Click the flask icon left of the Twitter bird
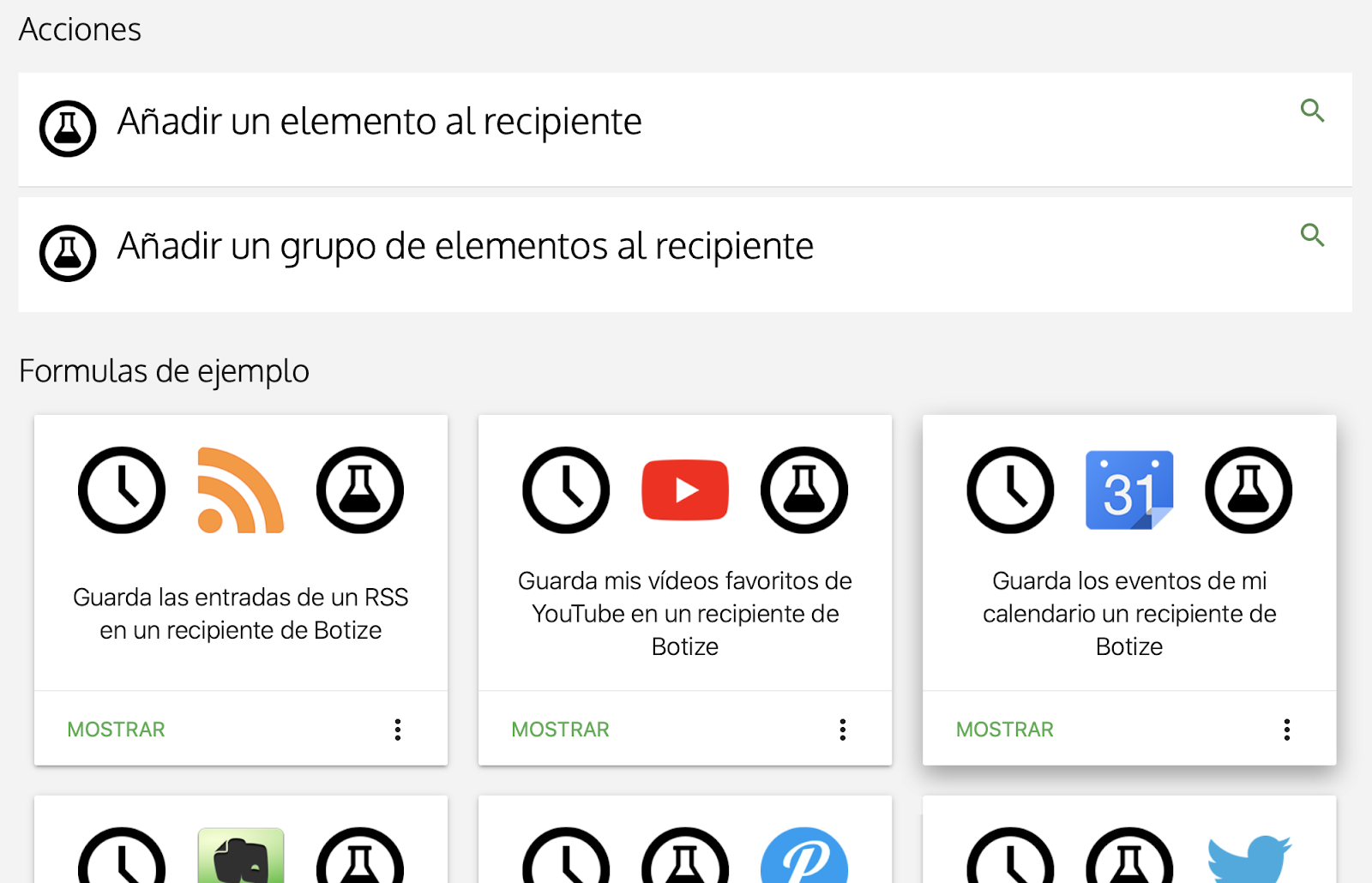 (1129, 856)
